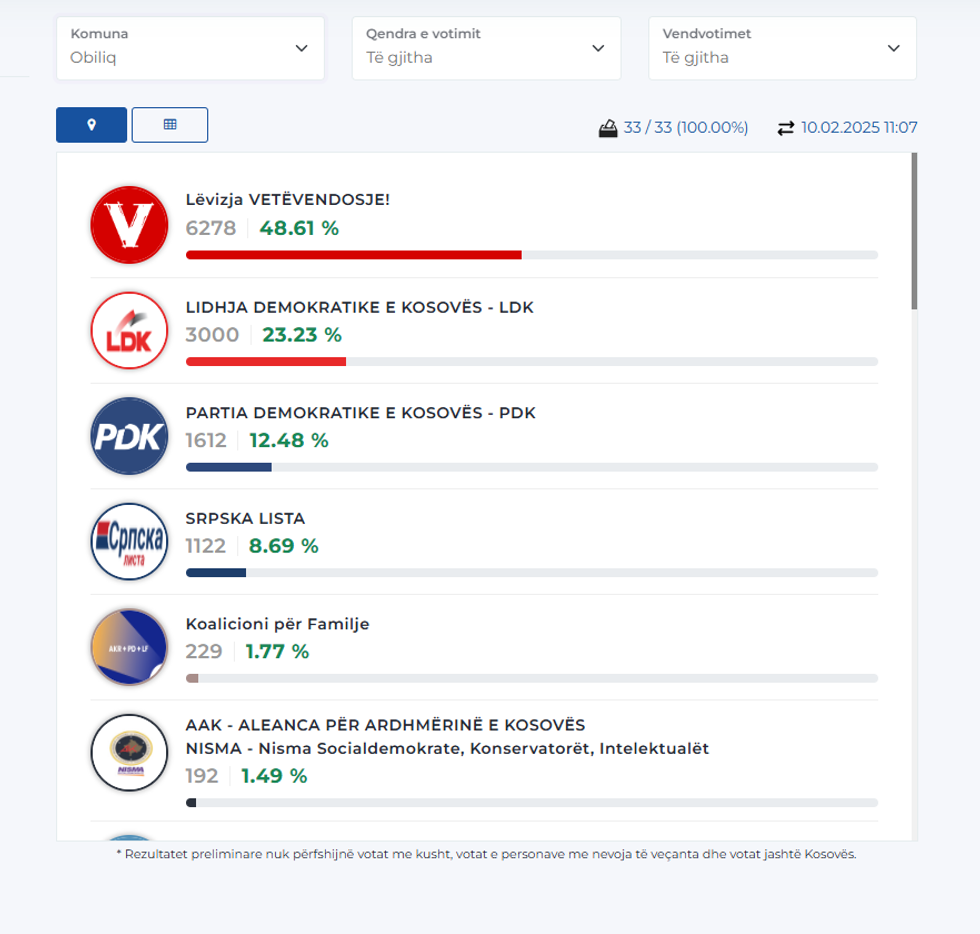The image size is (980, 934).
Task: Click the VETËVENDOSJE red progress bar
Action: [354, 255]
